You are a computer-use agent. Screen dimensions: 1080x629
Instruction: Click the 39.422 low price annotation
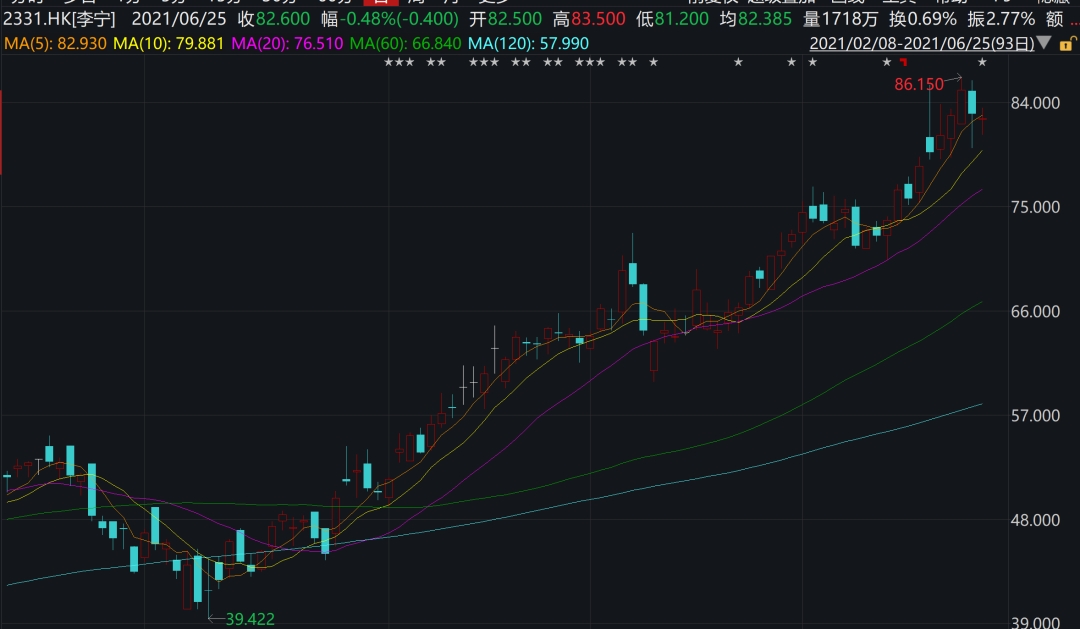point(249,619)
